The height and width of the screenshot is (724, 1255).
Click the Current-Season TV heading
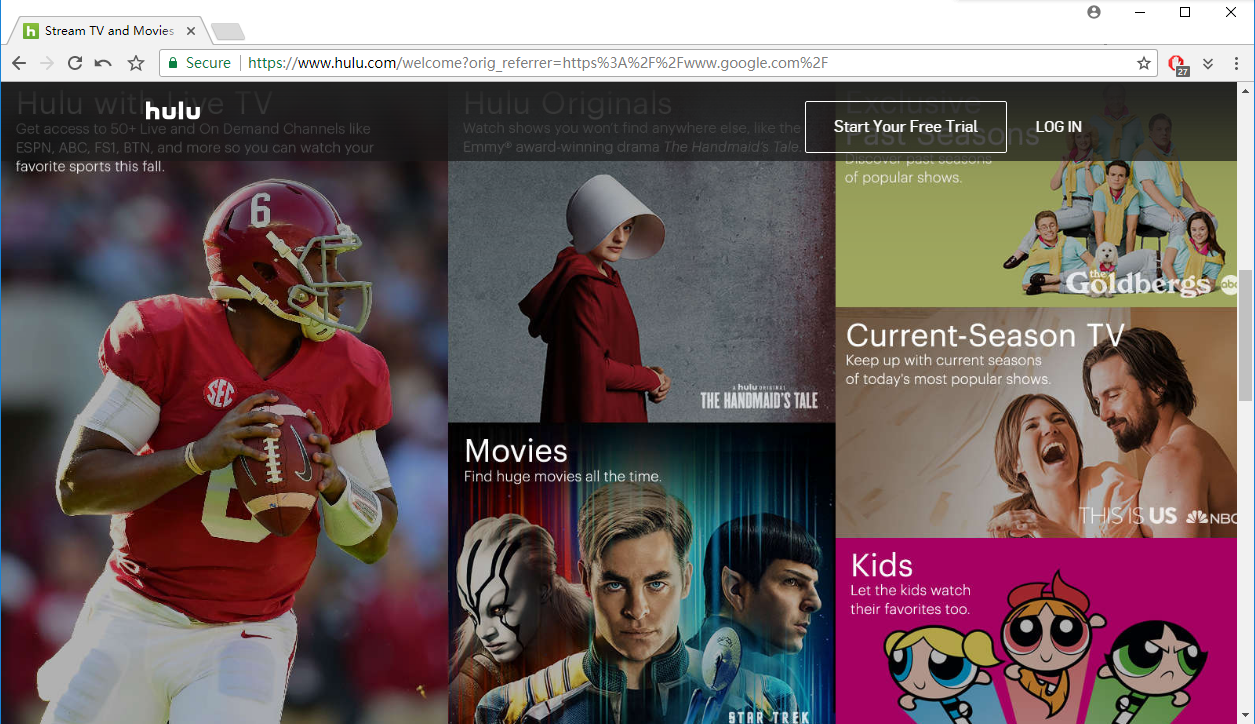[x=986, y=335]
